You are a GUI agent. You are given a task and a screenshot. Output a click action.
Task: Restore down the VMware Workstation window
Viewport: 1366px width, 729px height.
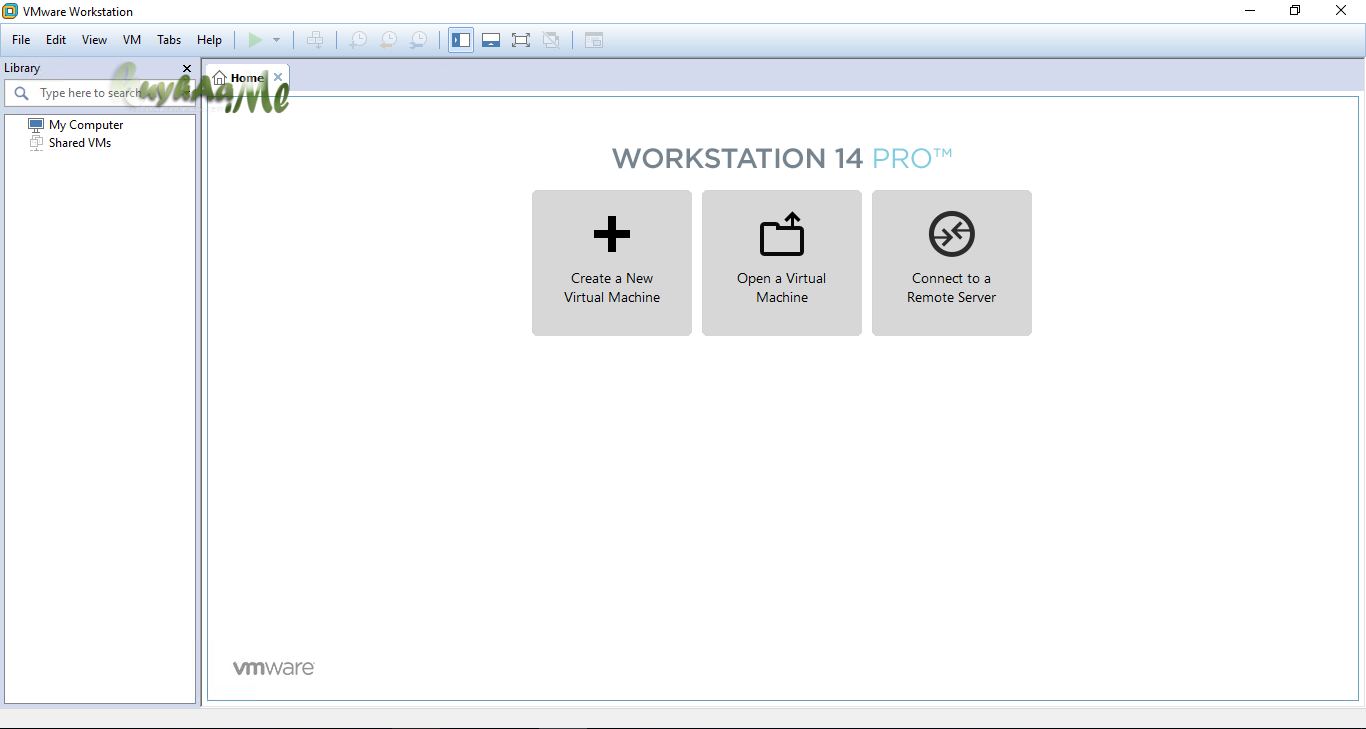(1296, 11)
